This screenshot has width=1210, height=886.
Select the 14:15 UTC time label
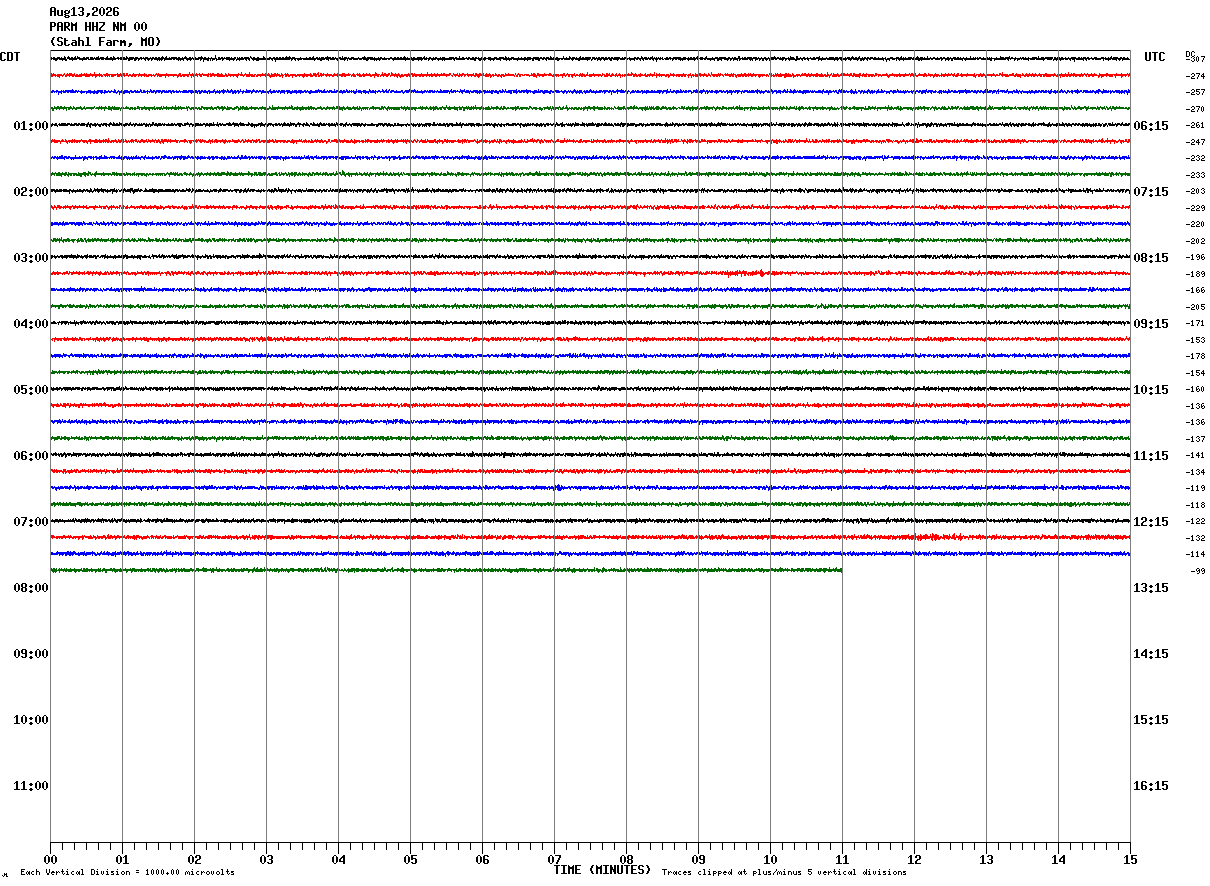[1151, 654]
